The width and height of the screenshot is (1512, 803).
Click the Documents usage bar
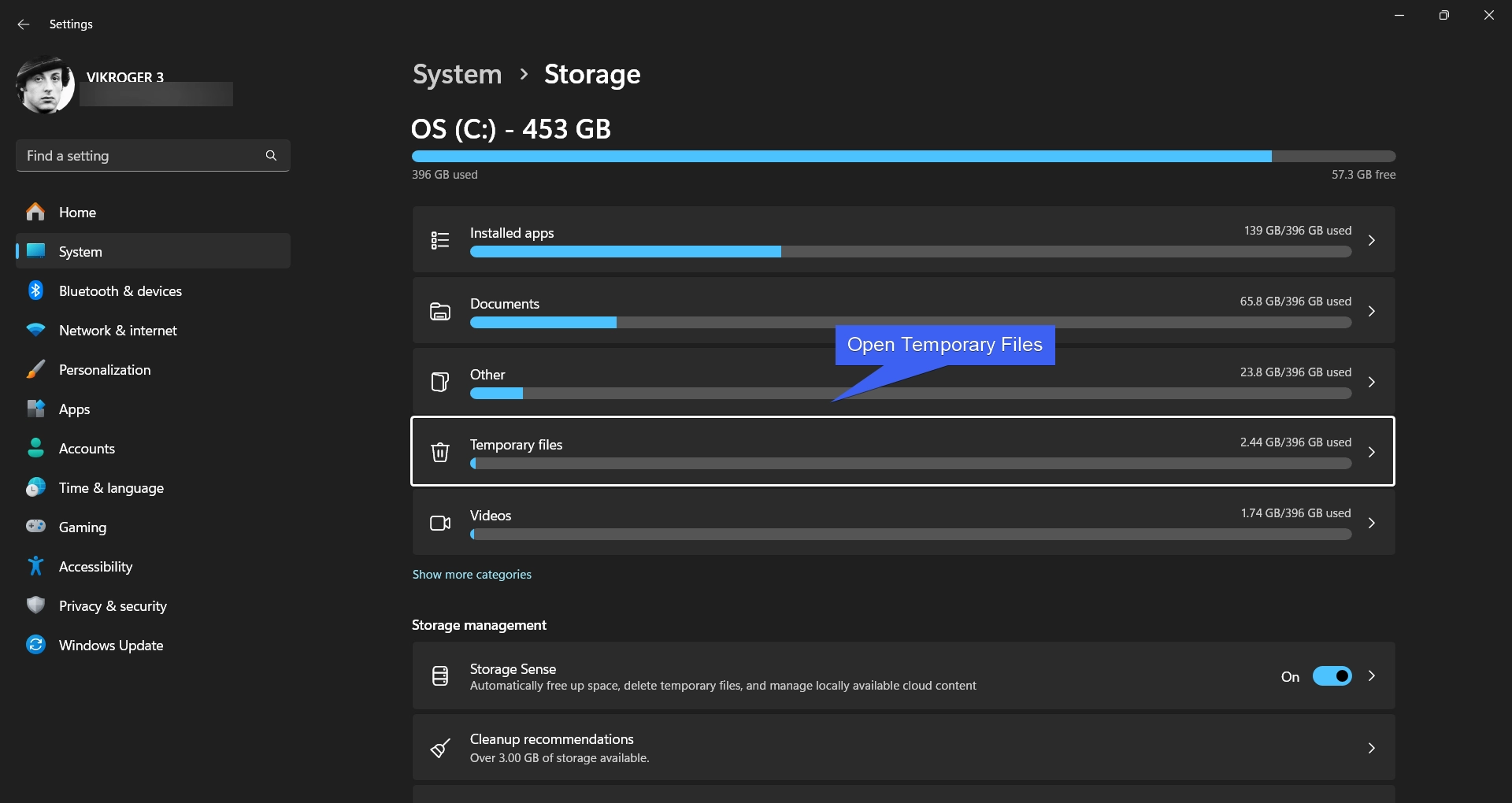pyautogui.click(x=910, y=323)
